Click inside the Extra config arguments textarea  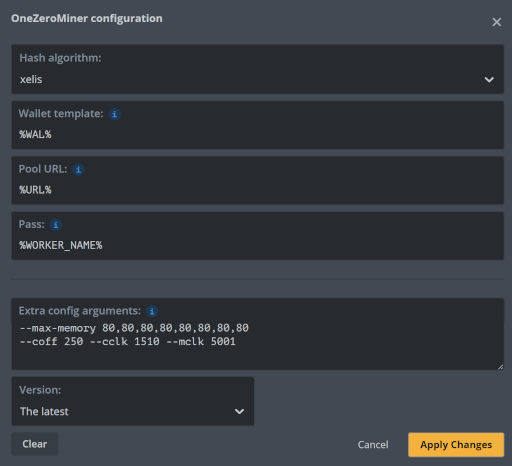257,334
